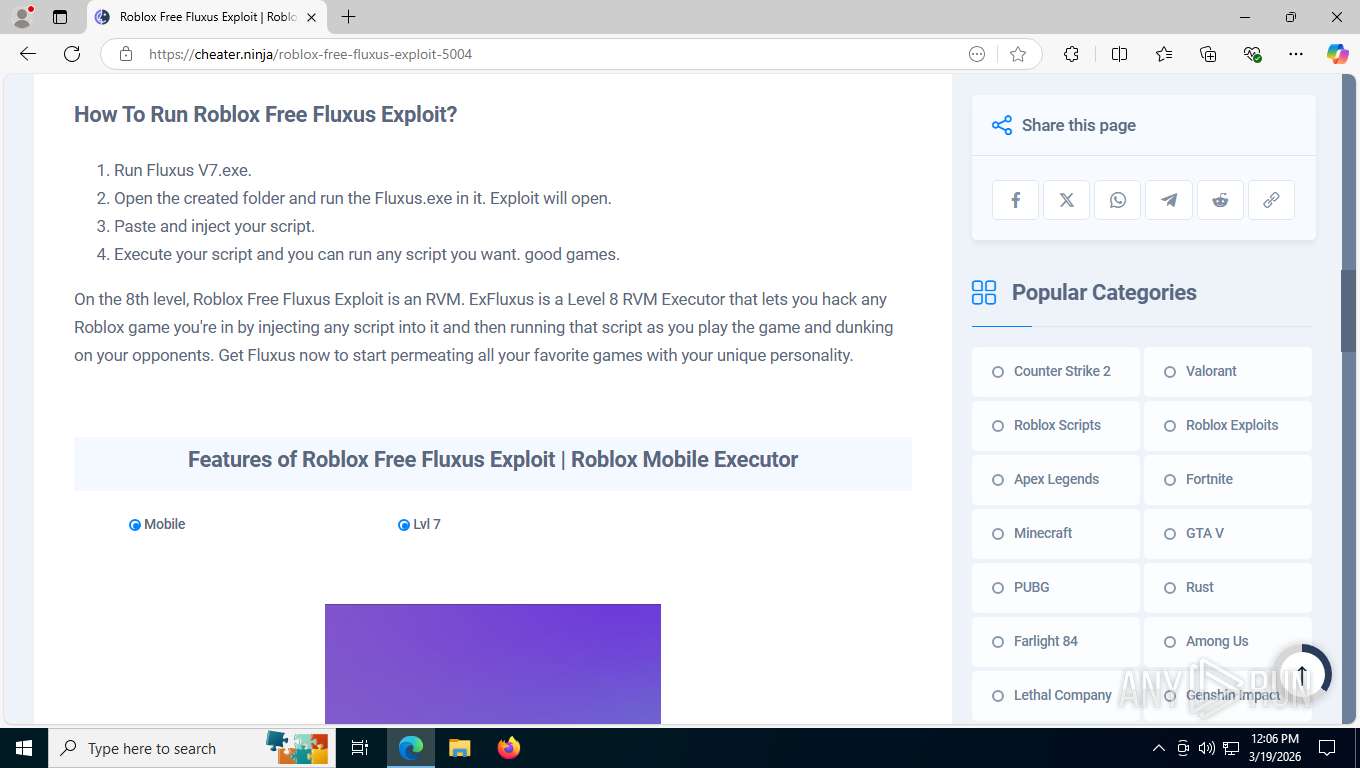Click the address bar URL

(x=310, y=54)
